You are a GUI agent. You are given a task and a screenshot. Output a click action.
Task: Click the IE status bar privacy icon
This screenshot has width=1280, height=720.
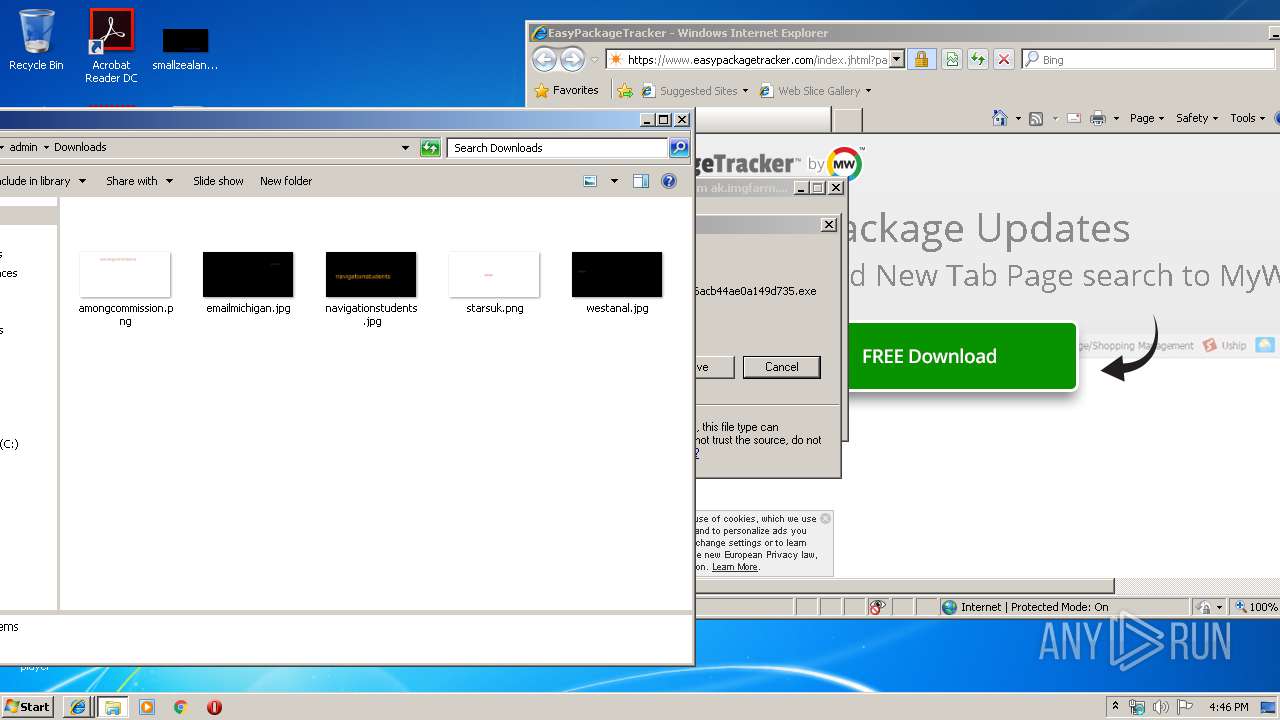tap(877, 607)
